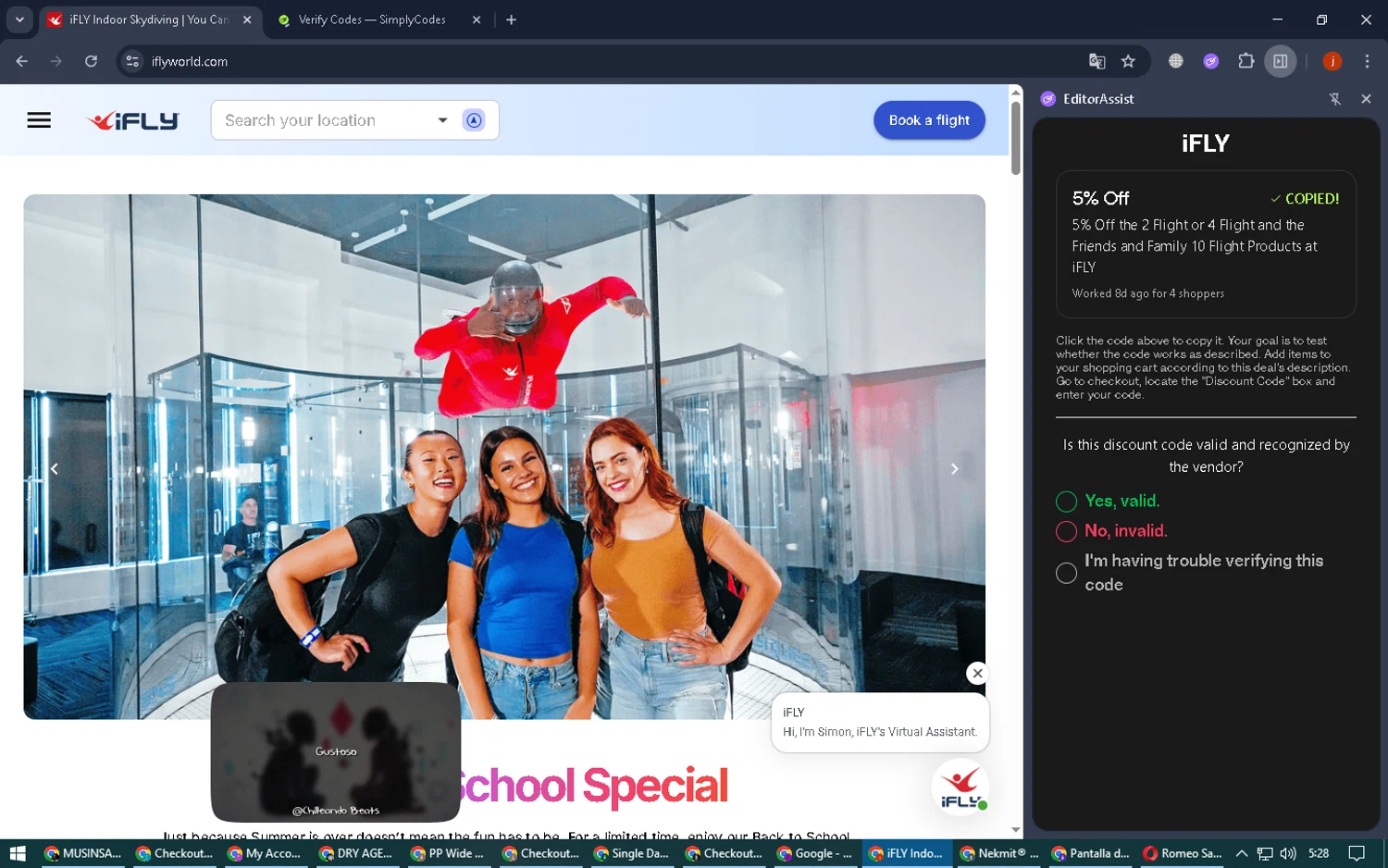The width and height of the screenshot is (1388, 868).
Task: Select "I'm having trouble verifying this code"
Action: (x=1066, y=573)
